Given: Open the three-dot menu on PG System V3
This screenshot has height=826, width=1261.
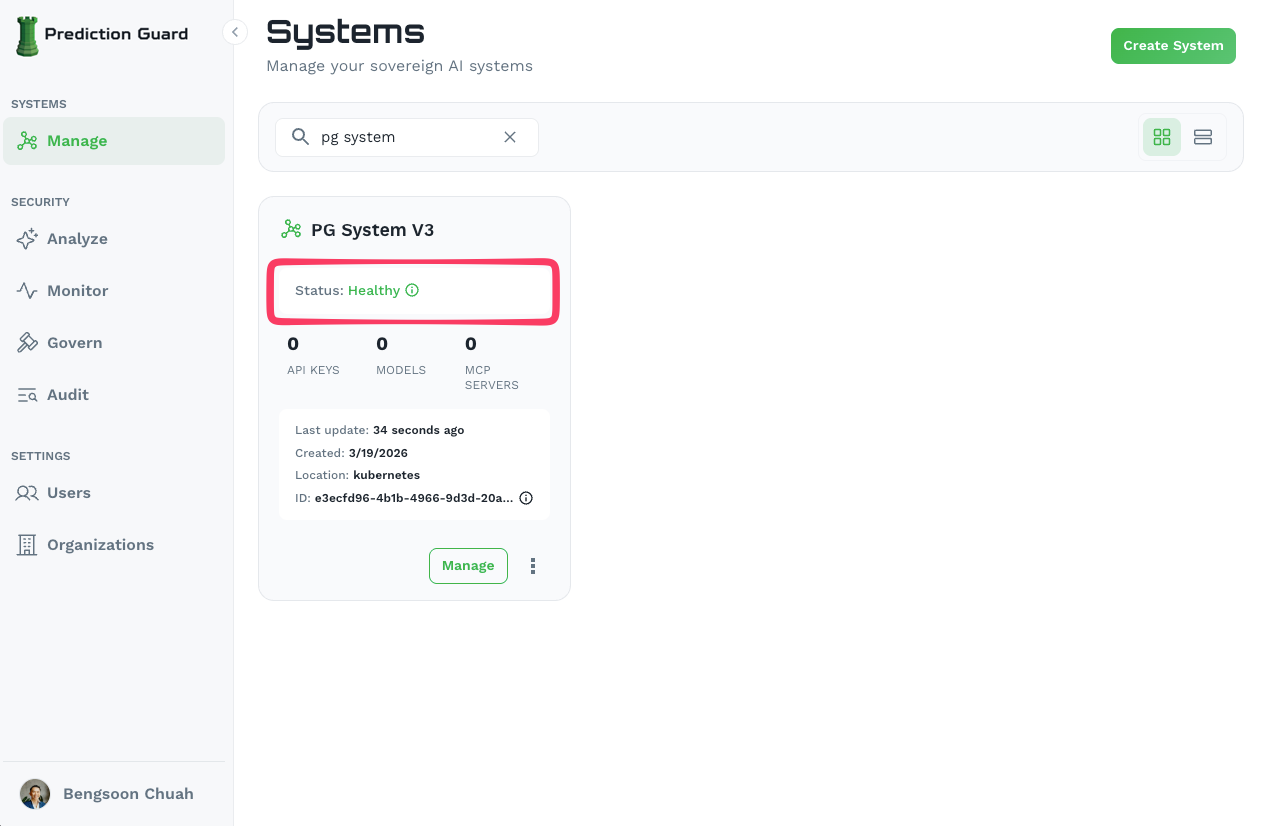Looking at the screenshot, I should pos(532,565).
